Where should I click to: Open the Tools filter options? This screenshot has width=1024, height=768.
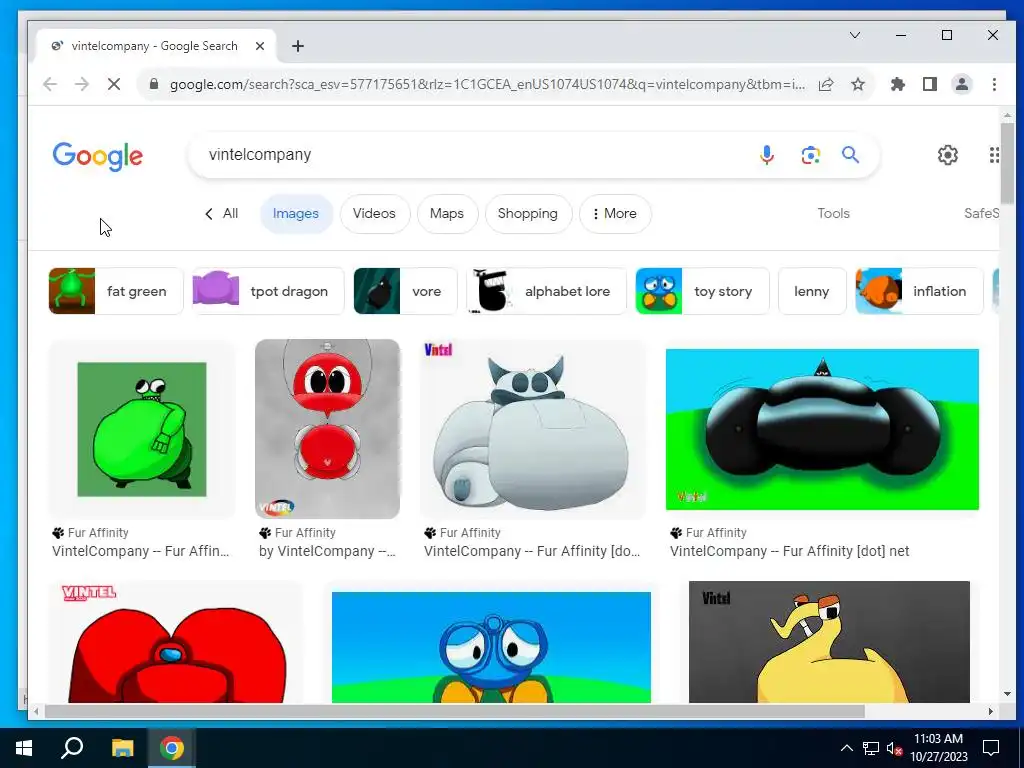tap(833, 214)
